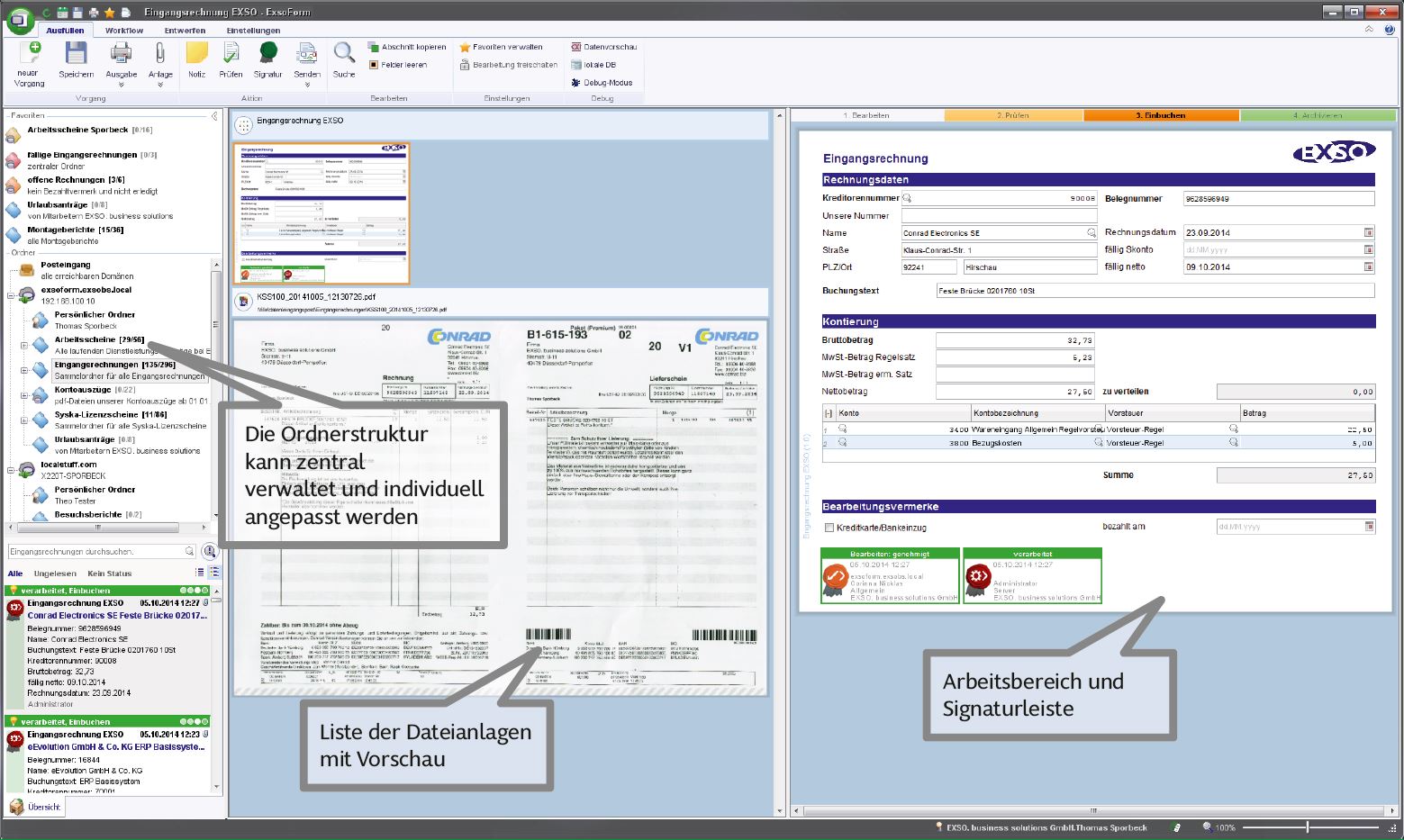Apply Signatur with the green seal icon
The width and height of the screenshot is (1404, 840).
267,54
